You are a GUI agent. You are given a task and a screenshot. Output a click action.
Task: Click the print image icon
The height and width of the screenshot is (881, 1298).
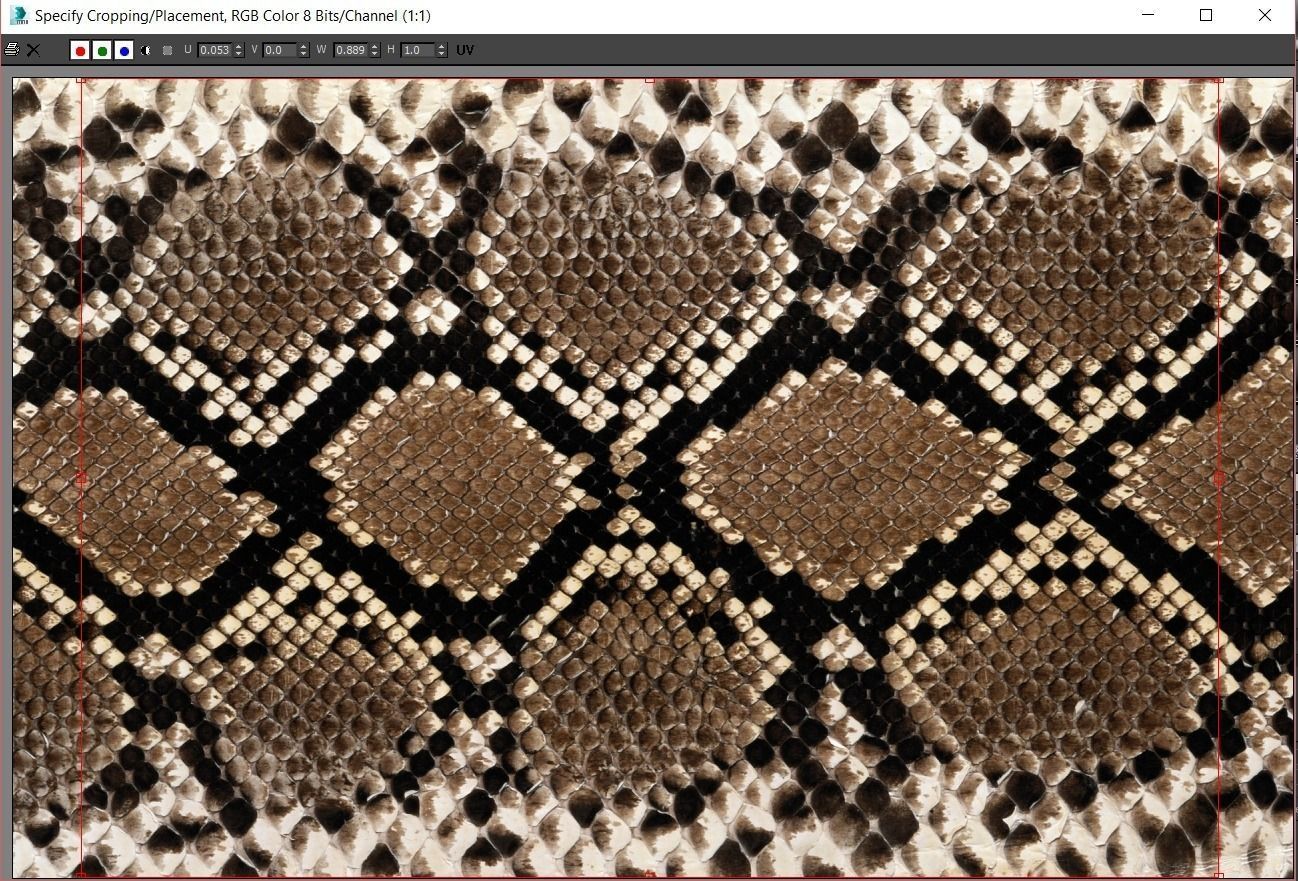point(12,50)
